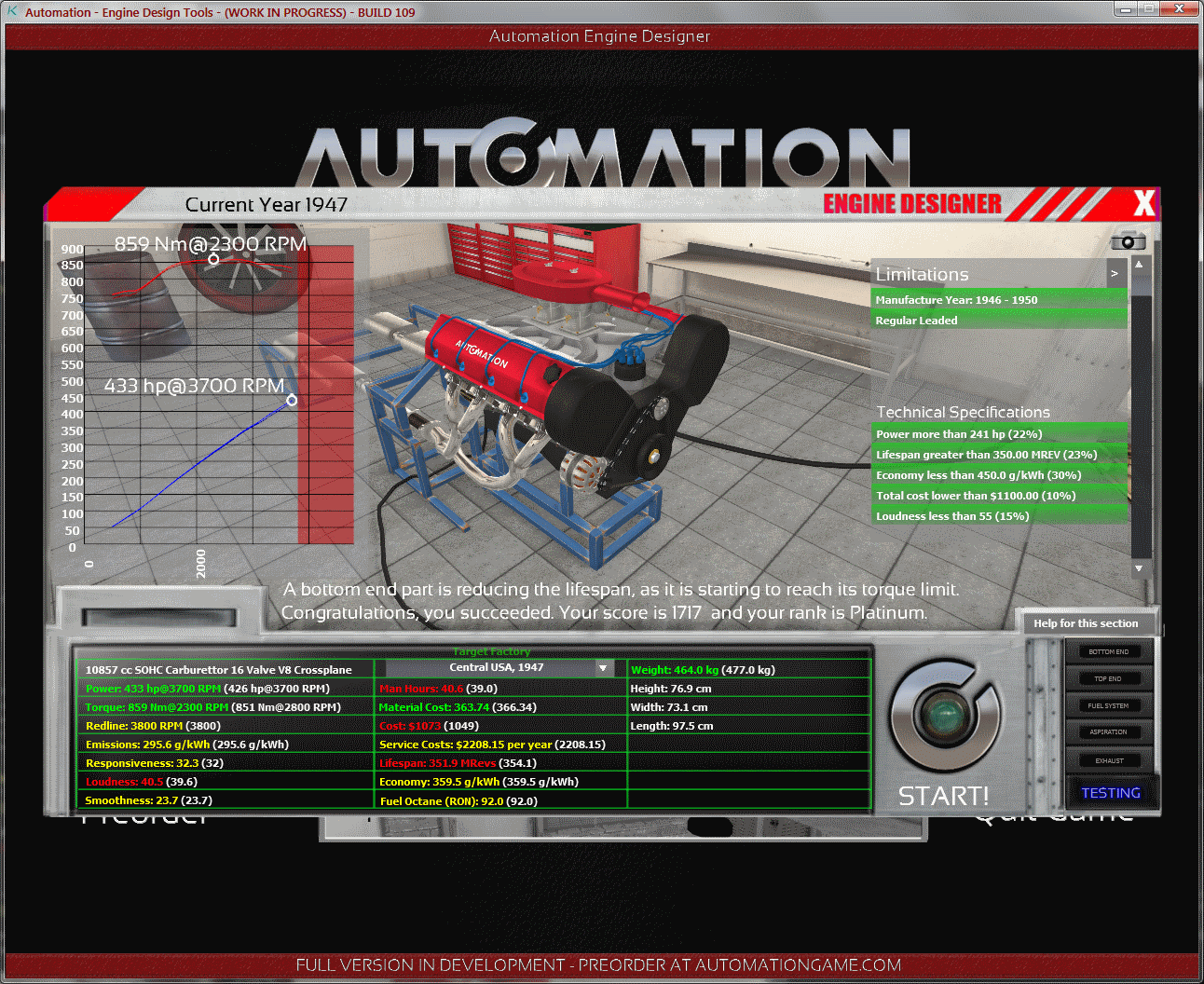Click the 'Loudness: 40.5' stat

coord(225,781)
